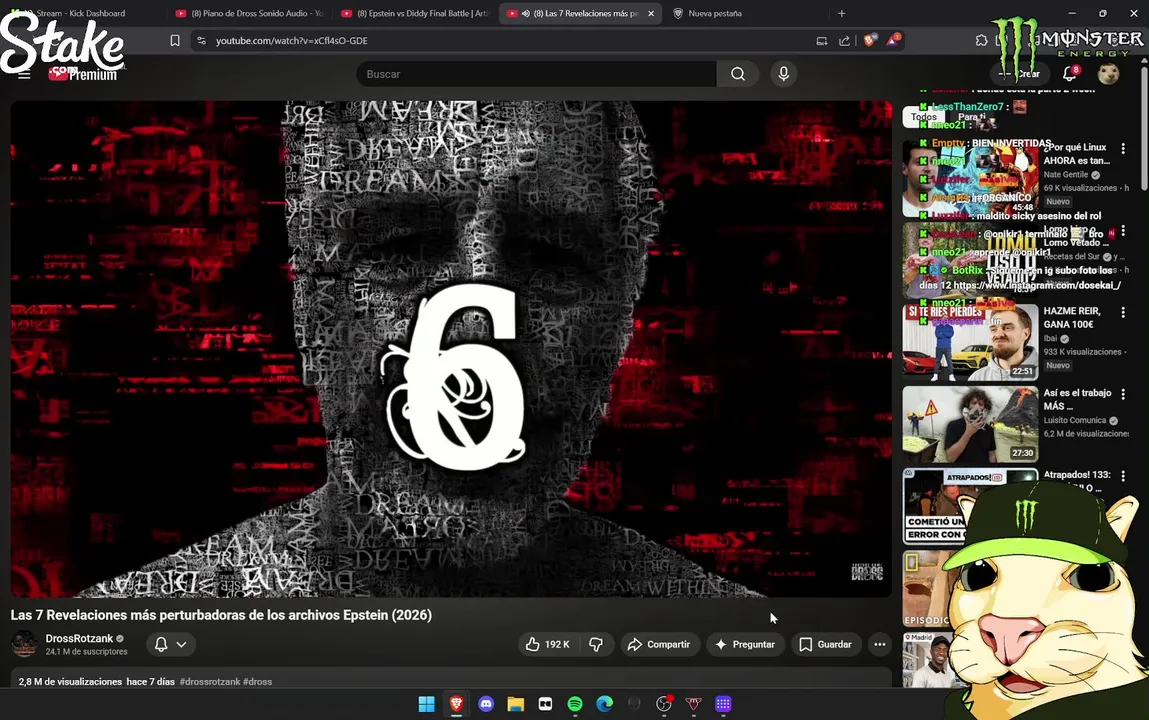Open the Linux AHORA video thumbnail
The height and width of the screenshot is (720, 1149).
point(970,179)
